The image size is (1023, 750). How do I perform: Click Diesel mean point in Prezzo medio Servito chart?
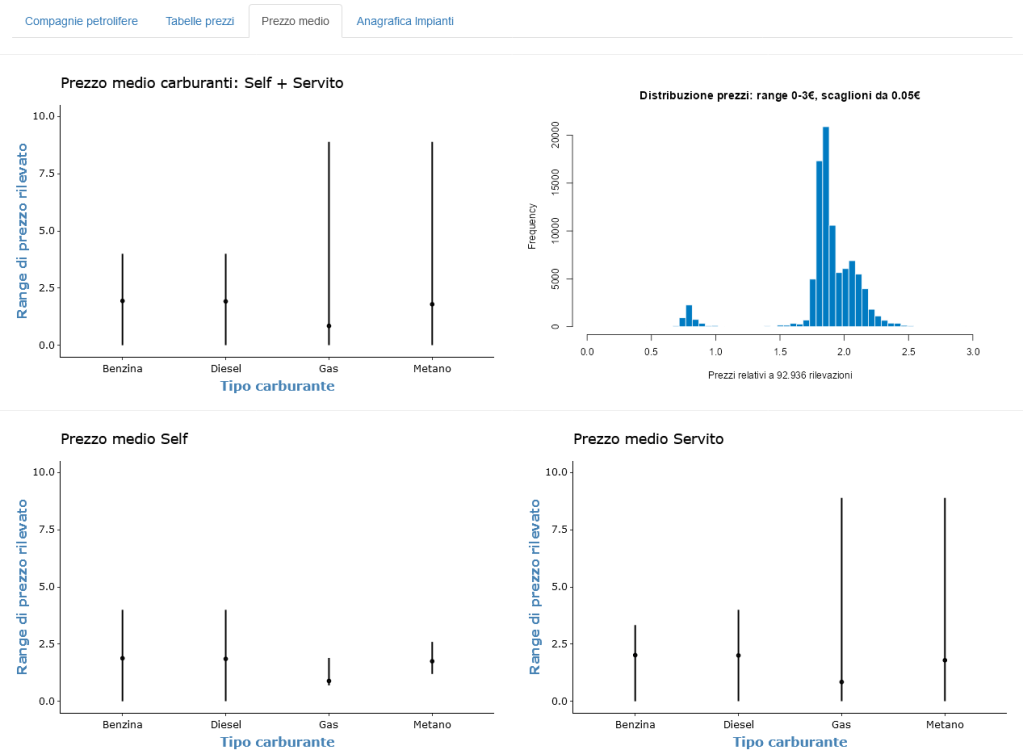tap(739, 655)
